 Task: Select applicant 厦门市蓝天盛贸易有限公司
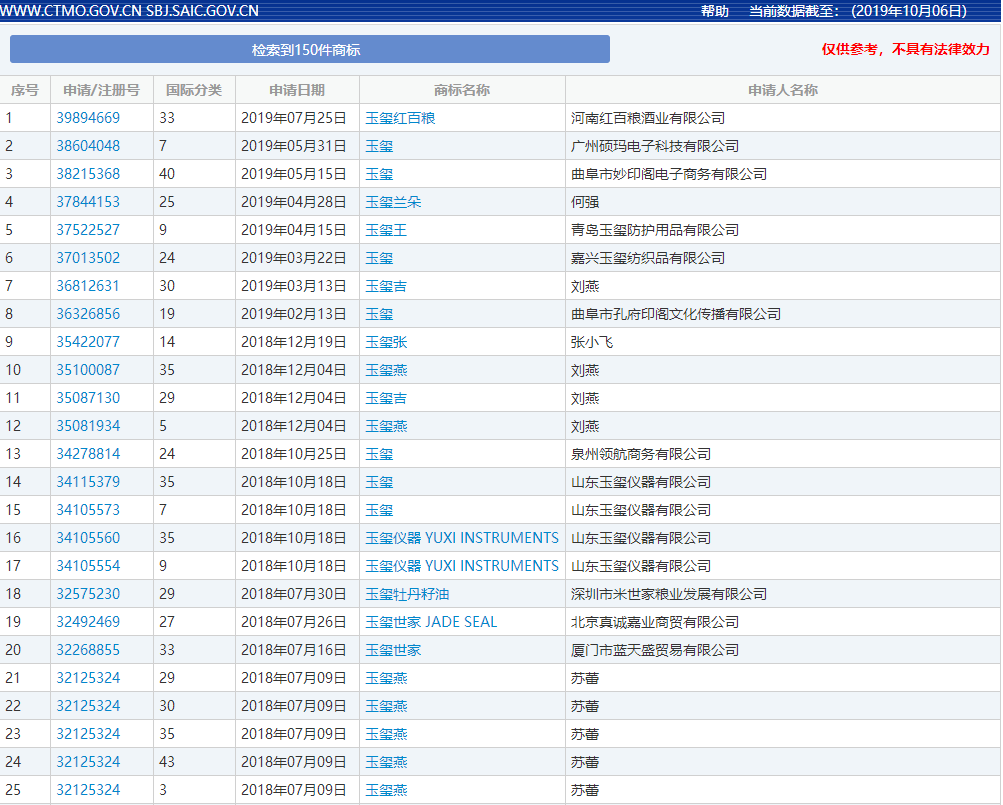tap(655, 650)
